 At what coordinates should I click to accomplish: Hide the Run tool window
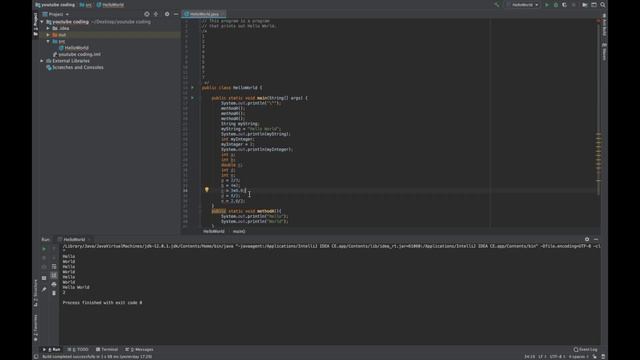[x=596, y=240]
